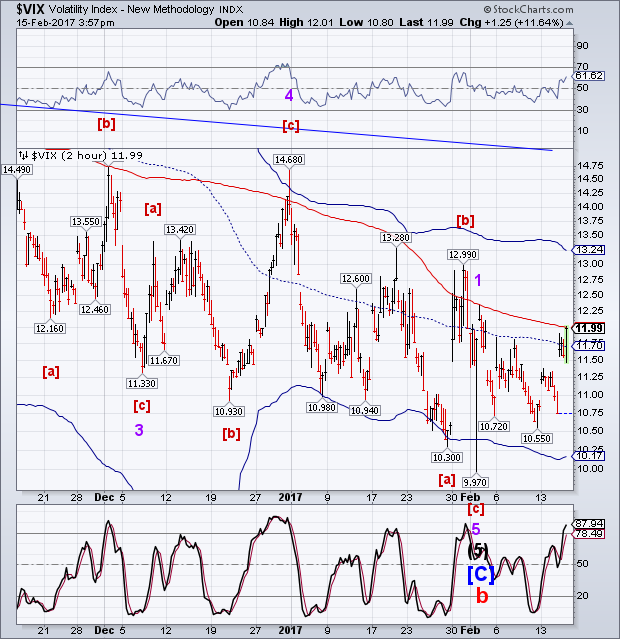Click the red b wave label
The image size is (620, 639).
click(482, 596)
